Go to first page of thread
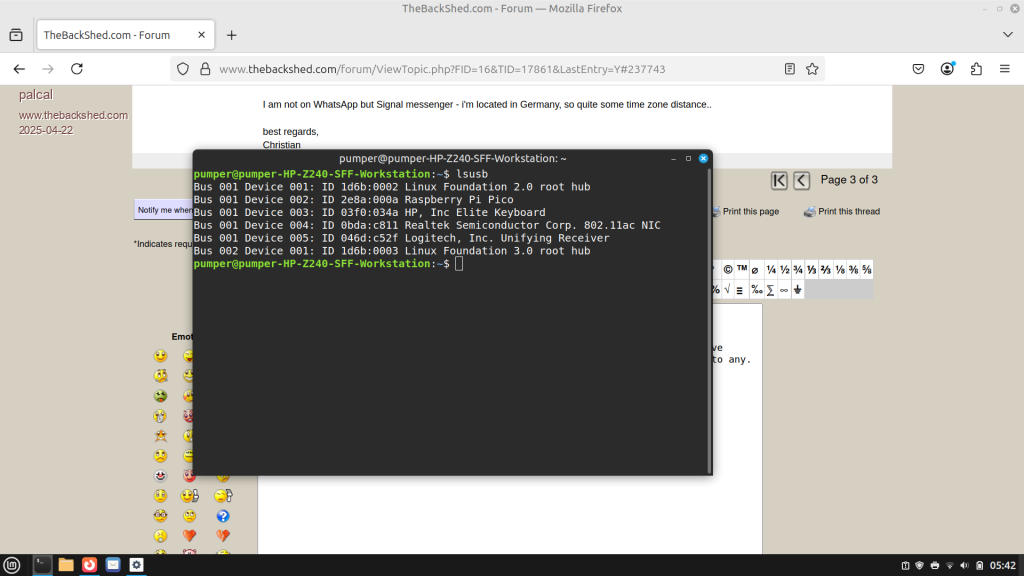This screenshot has height=576, width=1024. (779, 180)
